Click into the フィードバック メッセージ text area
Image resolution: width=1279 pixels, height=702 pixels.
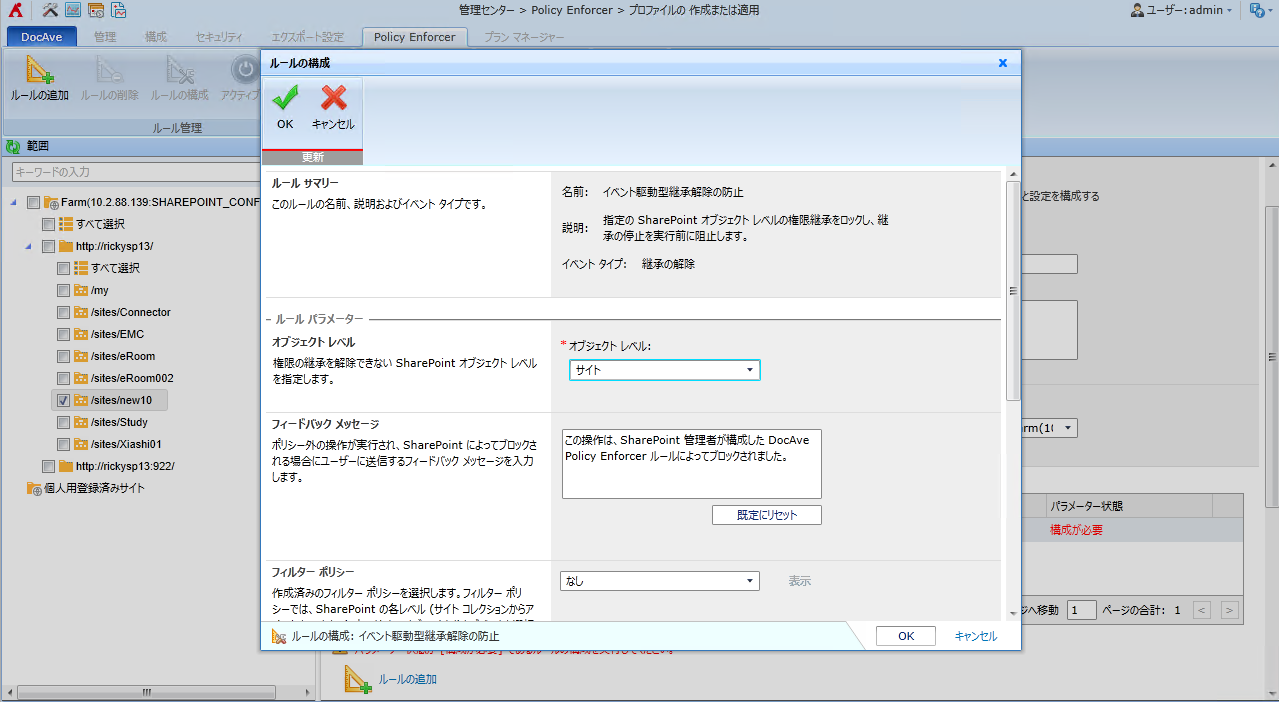692,464
